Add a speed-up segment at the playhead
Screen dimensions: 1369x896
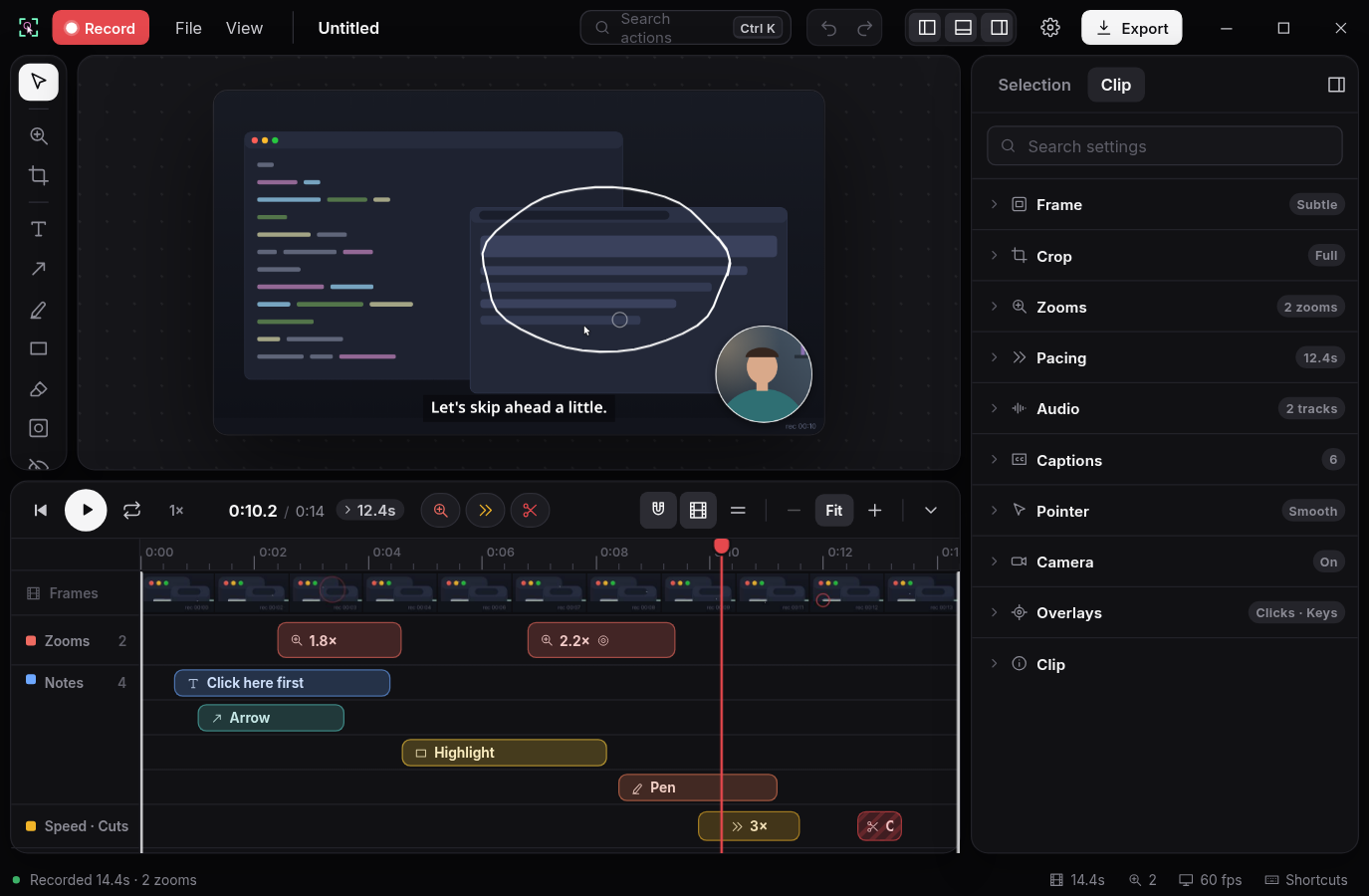[485, 511]
